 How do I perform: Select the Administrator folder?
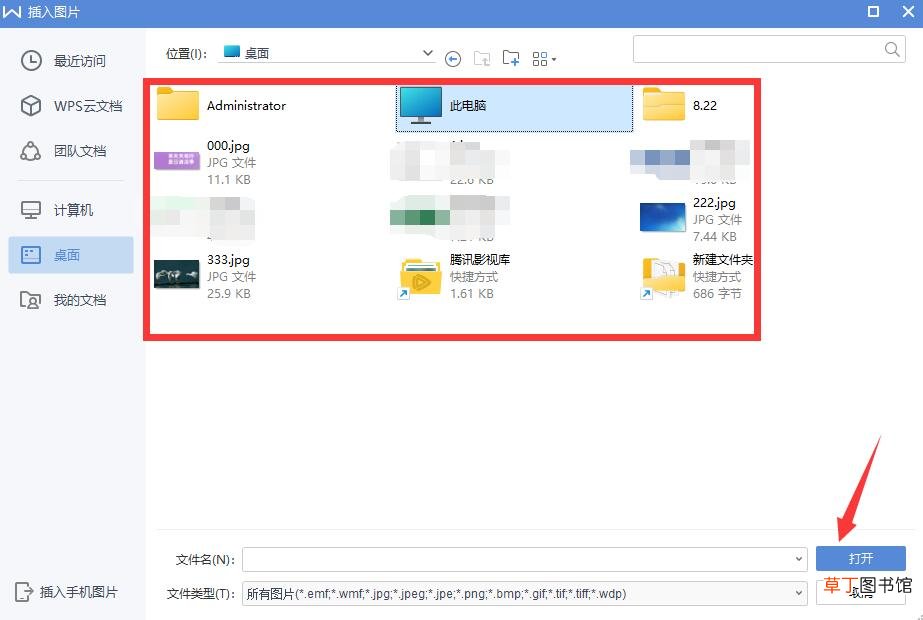(x=221, y=105)
